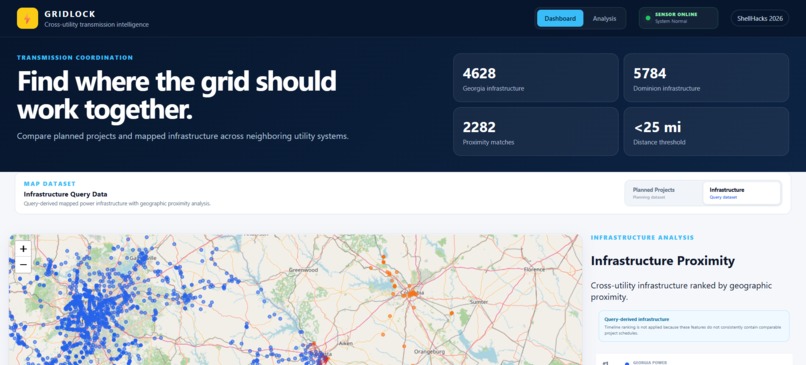
Task: Click the Infrastructure Analysis label
Action: pos(642,238)
